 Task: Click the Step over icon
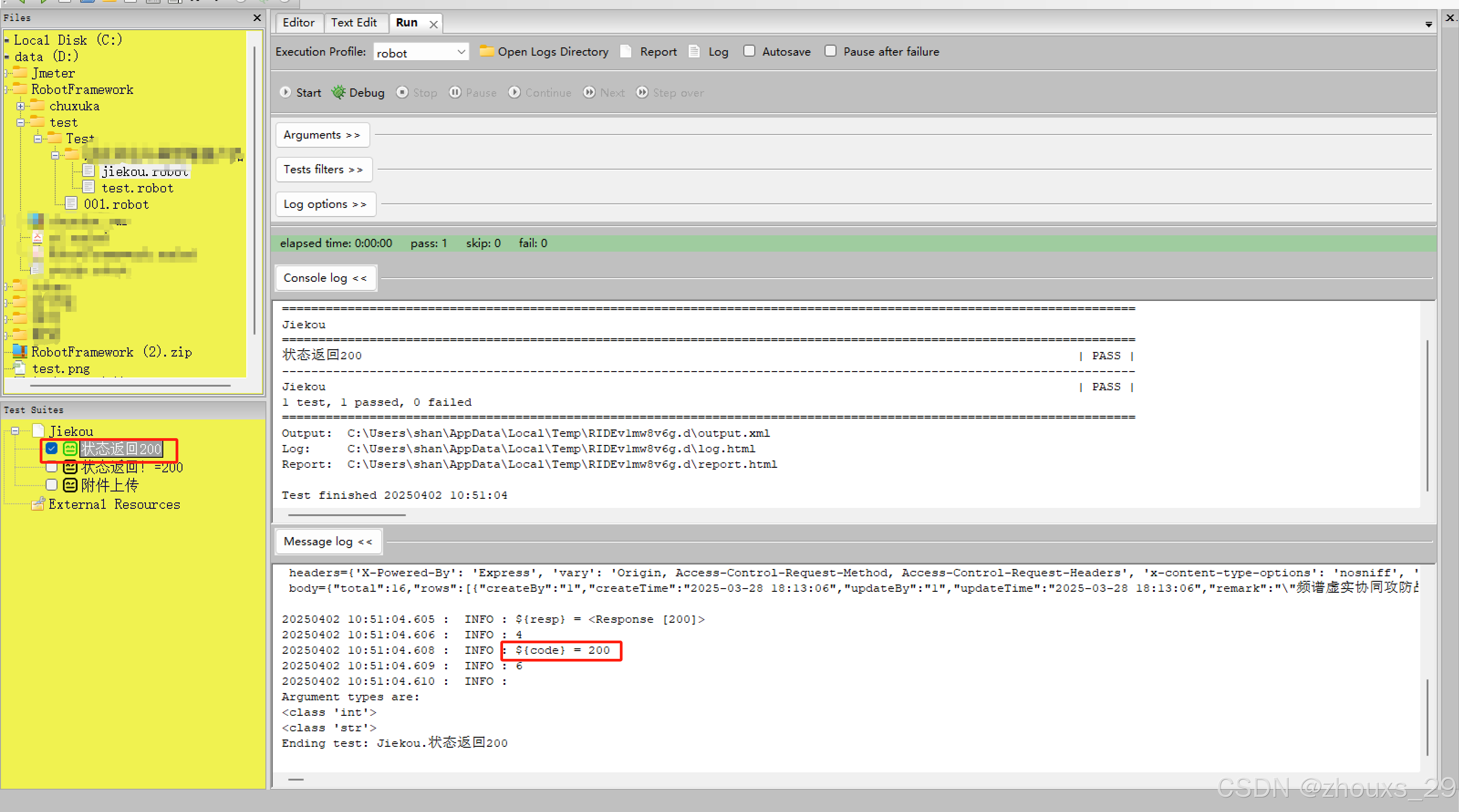point(642,92)
